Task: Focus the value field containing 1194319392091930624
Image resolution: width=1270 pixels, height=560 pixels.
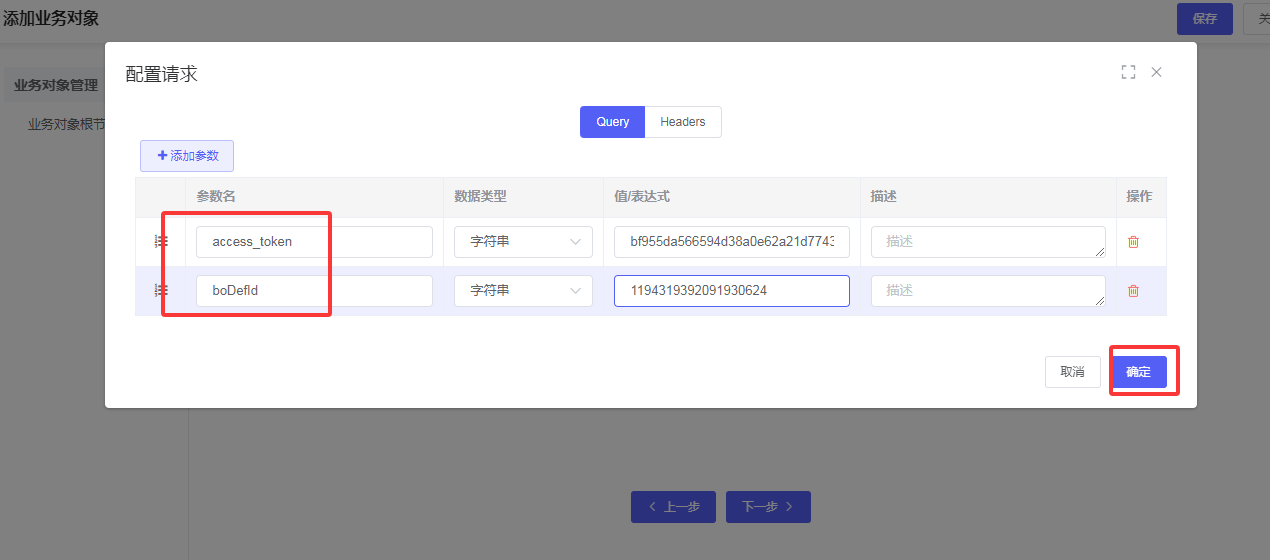Action: click(x=731, y=291)
